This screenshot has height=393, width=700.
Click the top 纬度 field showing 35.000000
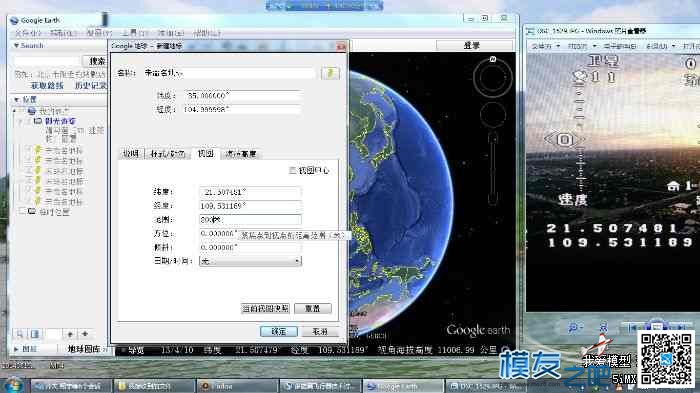pos(242,96)
